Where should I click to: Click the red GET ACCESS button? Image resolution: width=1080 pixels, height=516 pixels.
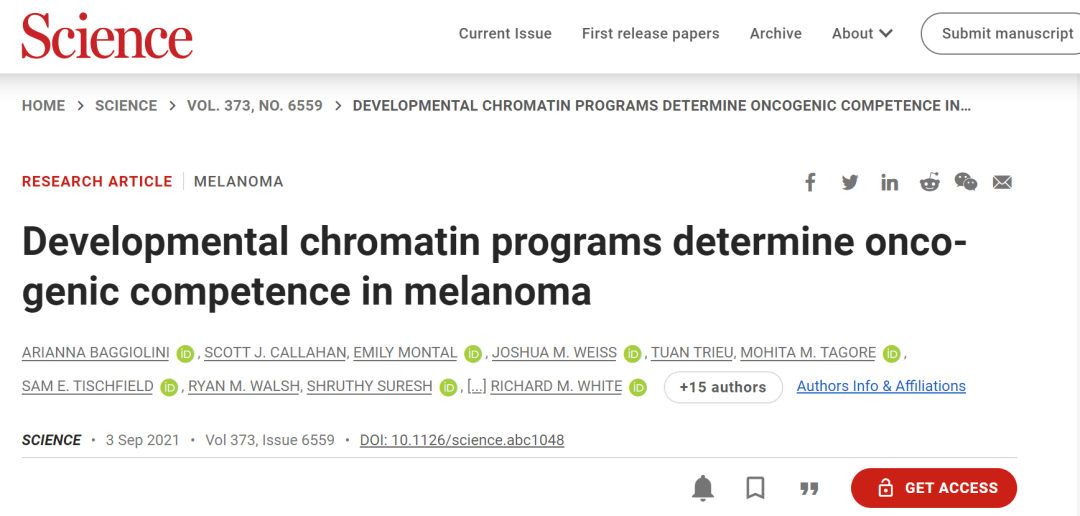(x=934, y=488)
